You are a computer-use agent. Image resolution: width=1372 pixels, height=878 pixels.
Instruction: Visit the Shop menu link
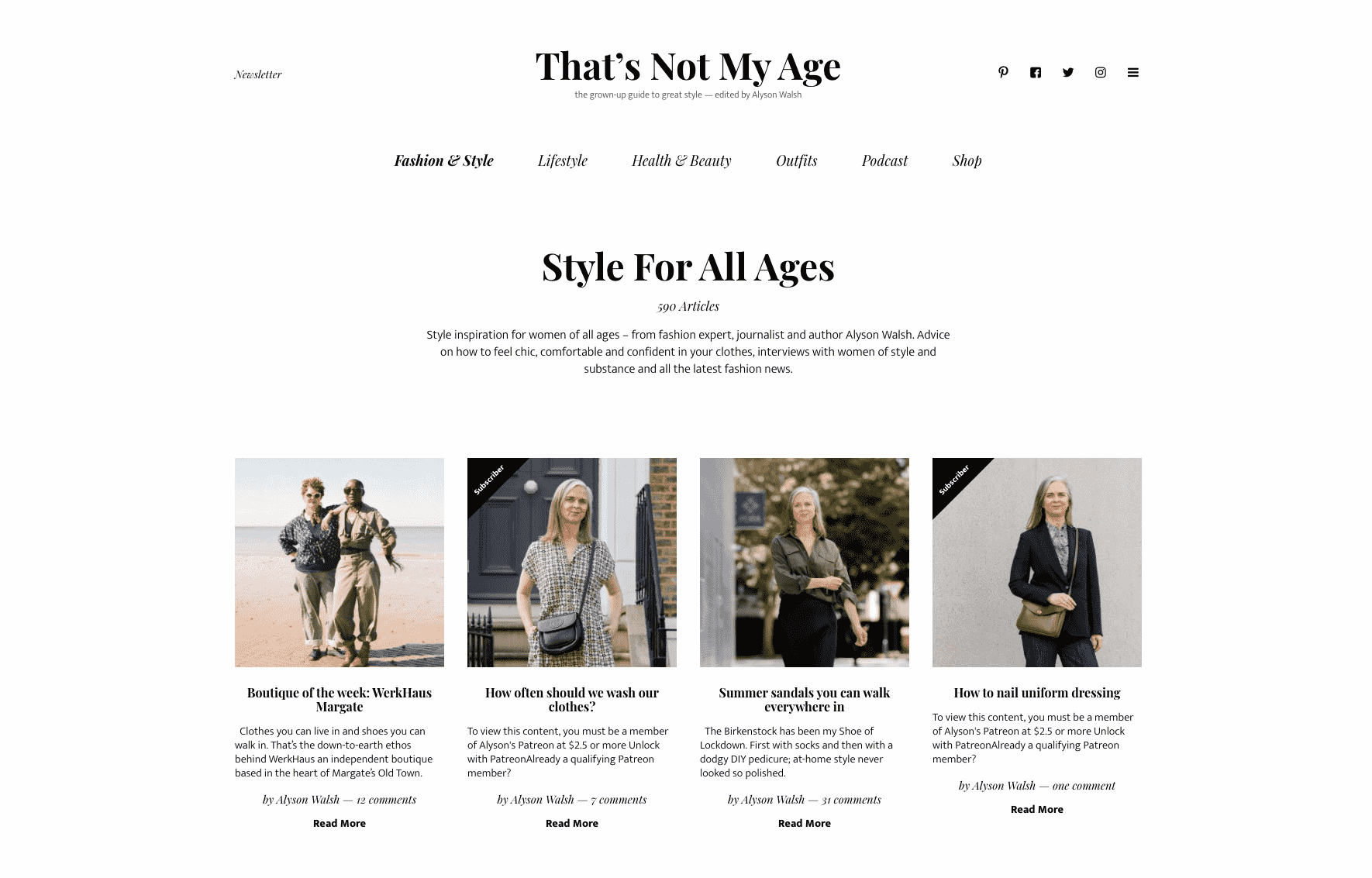point(967,160)
